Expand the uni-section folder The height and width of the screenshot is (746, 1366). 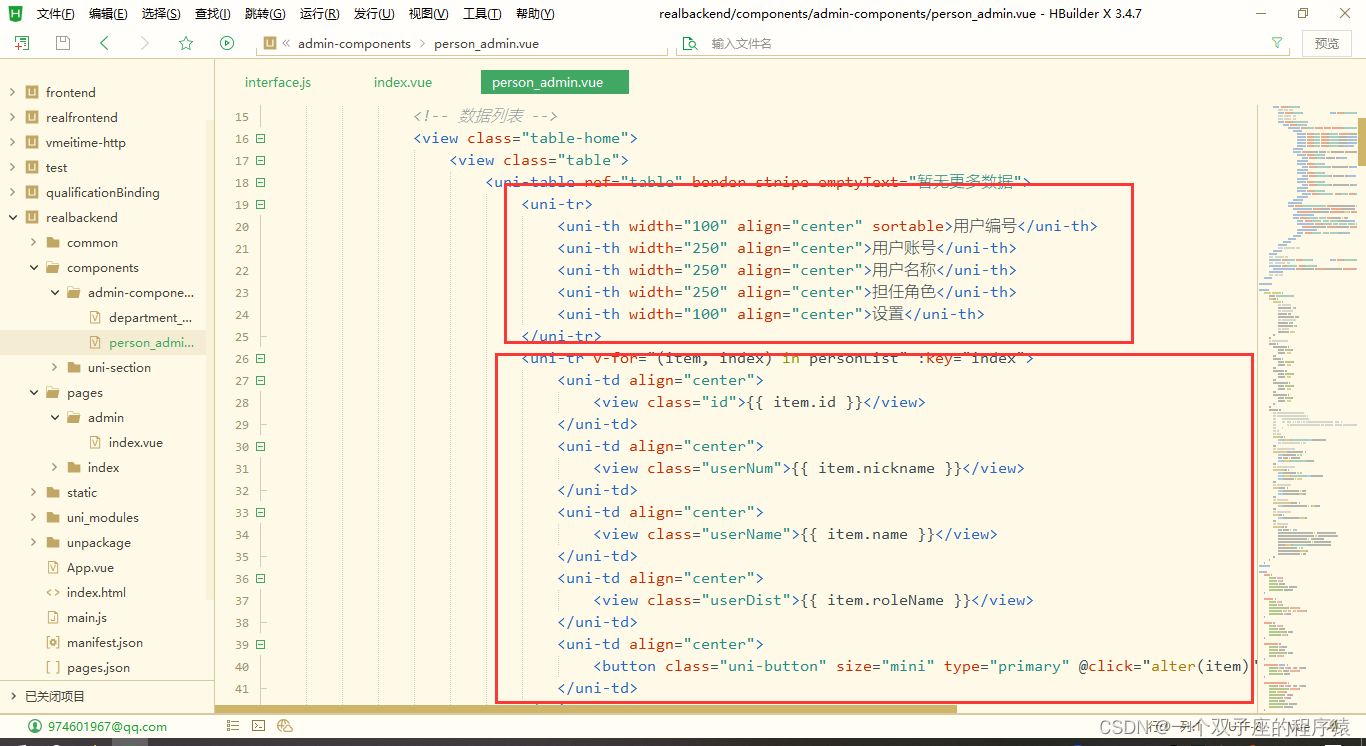click(x=55, y=367)
